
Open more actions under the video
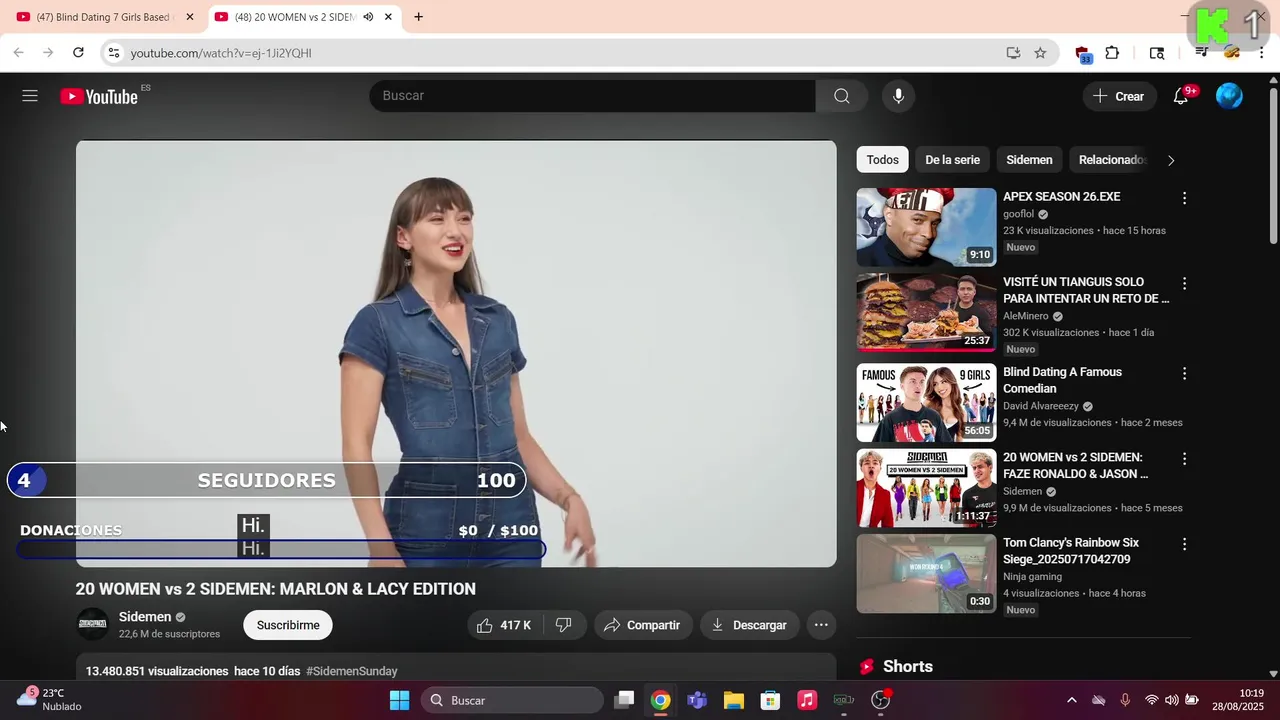point(821,625)
